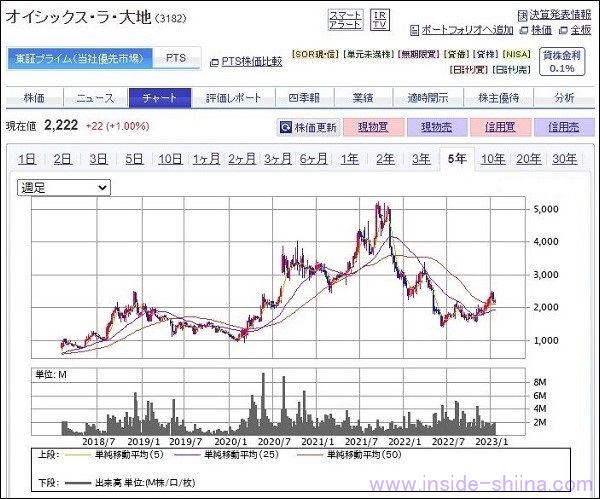Select the チャート tab
The width and height of the screenshot is (600, 499).
[x=160, y=98]
